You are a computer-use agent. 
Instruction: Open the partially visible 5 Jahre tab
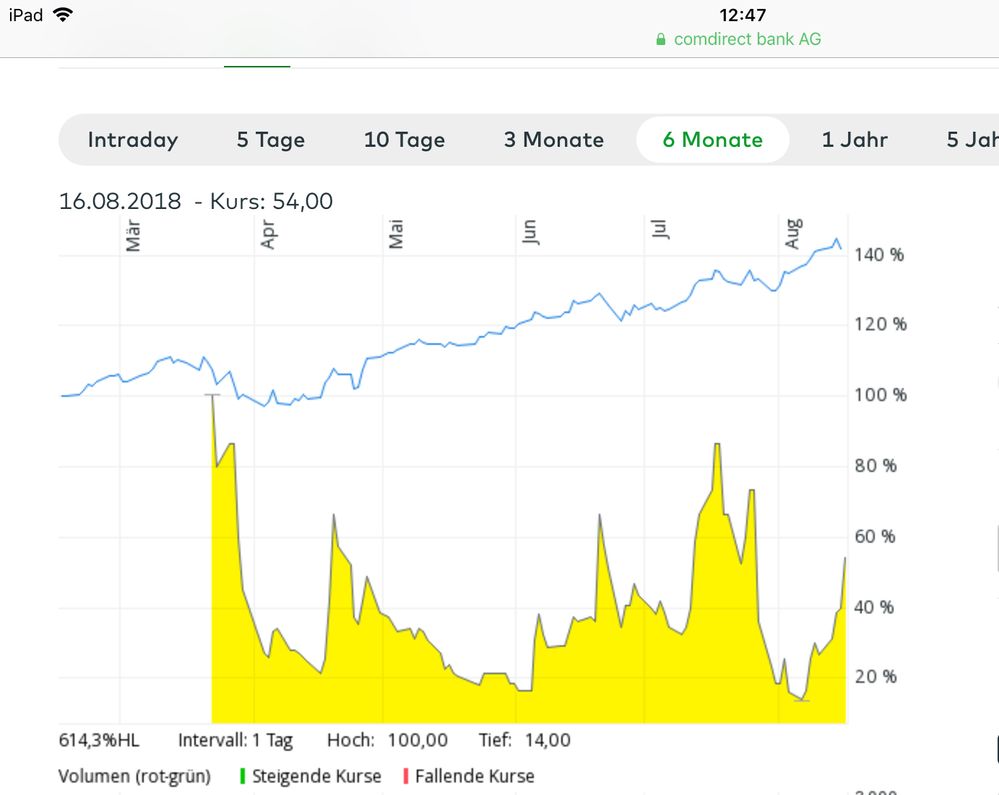[x=972, y=140]
